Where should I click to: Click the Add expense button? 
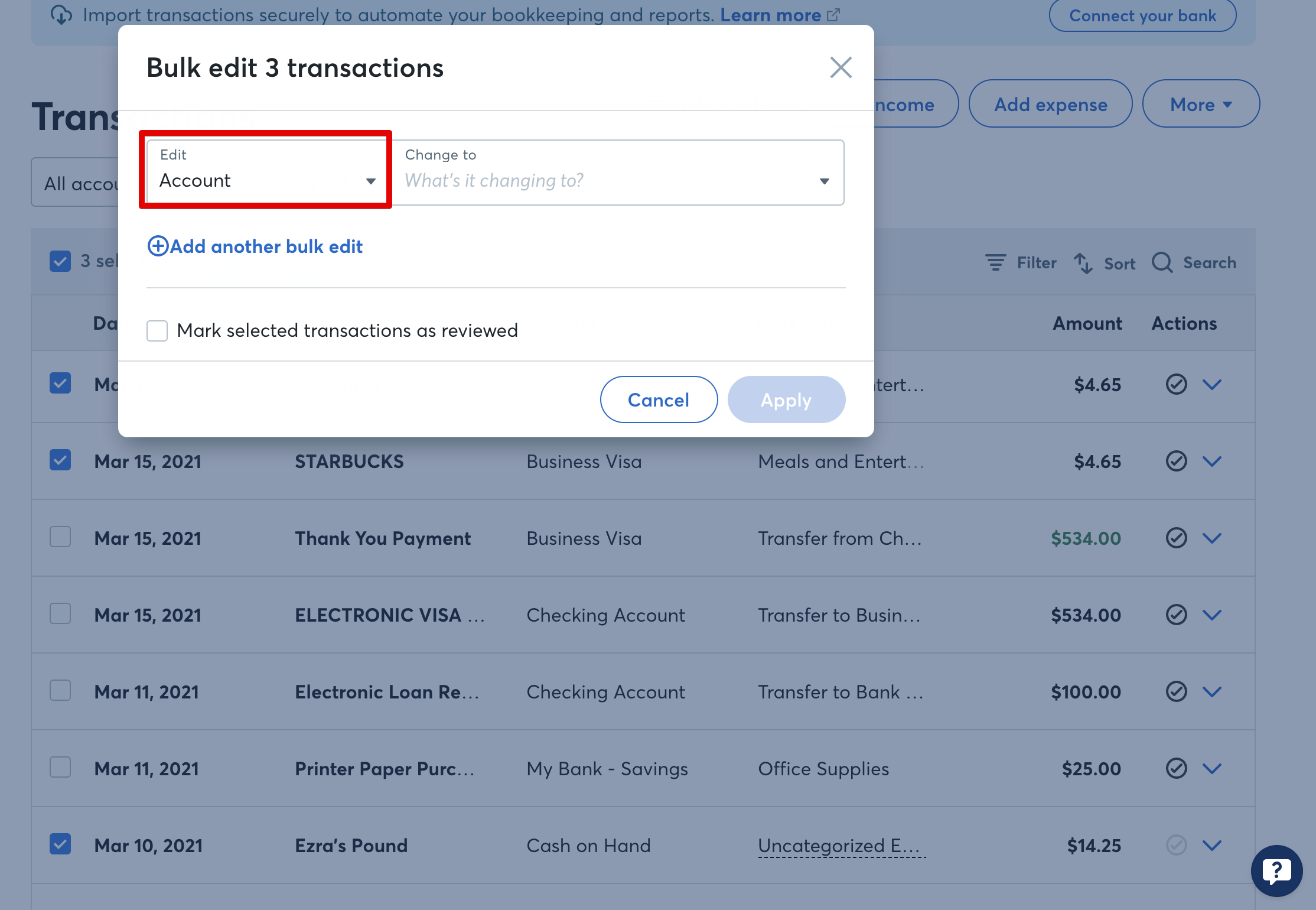(1050, 105)
